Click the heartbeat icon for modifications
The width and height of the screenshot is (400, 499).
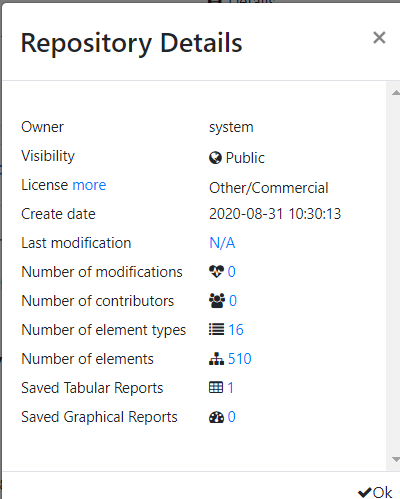pyautogui.click(x=216, y=272)
